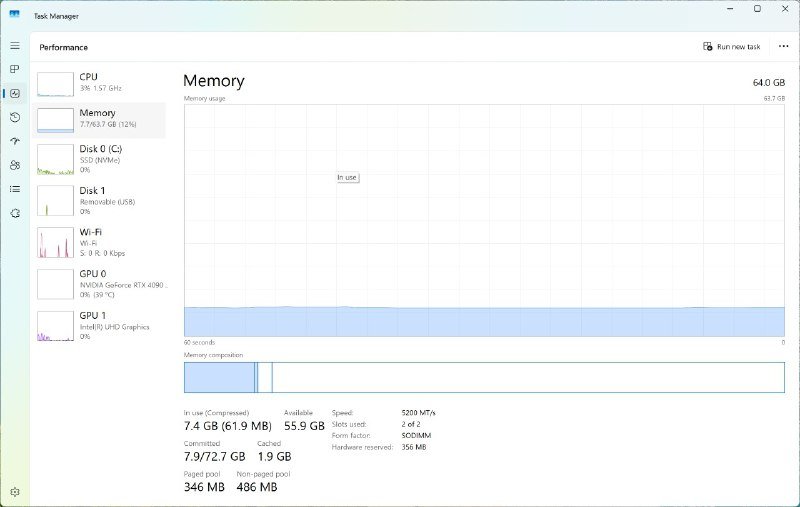
Task: Open the three-dot more options menu
Action: 783,47
